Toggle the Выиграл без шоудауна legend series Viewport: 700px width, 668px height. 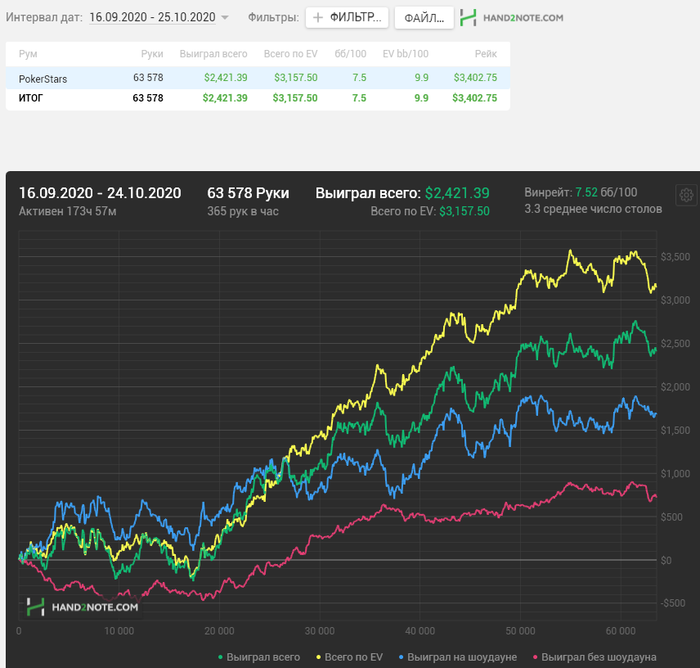pos(595,657)
